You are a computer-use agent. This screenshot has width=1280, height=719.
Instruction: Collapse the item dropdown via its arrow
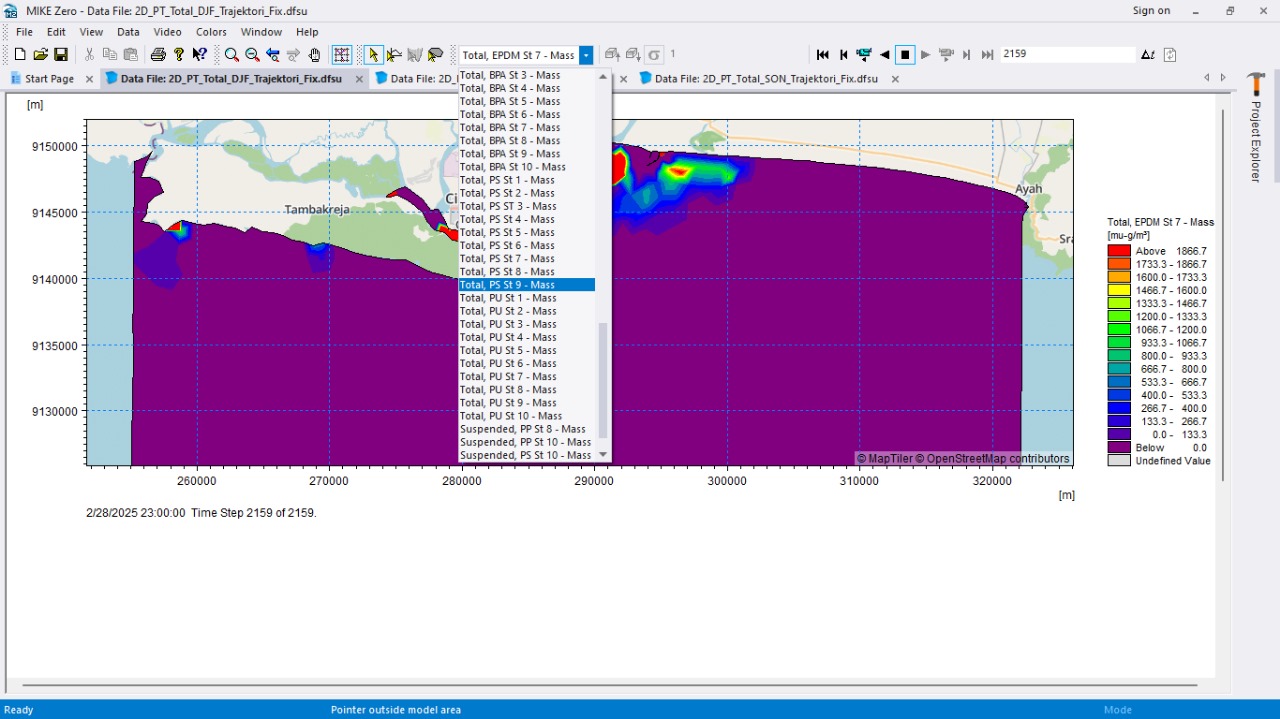586,55
